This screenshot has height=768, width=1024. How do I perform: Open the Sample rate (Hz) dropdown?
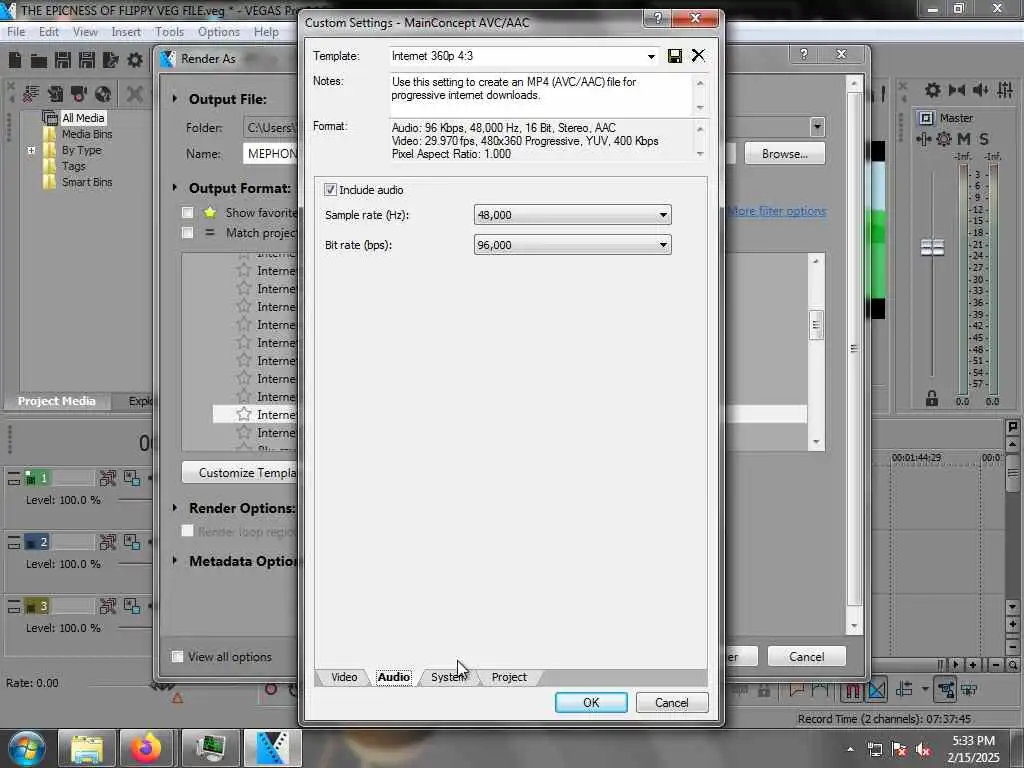[x=572, y=215]
